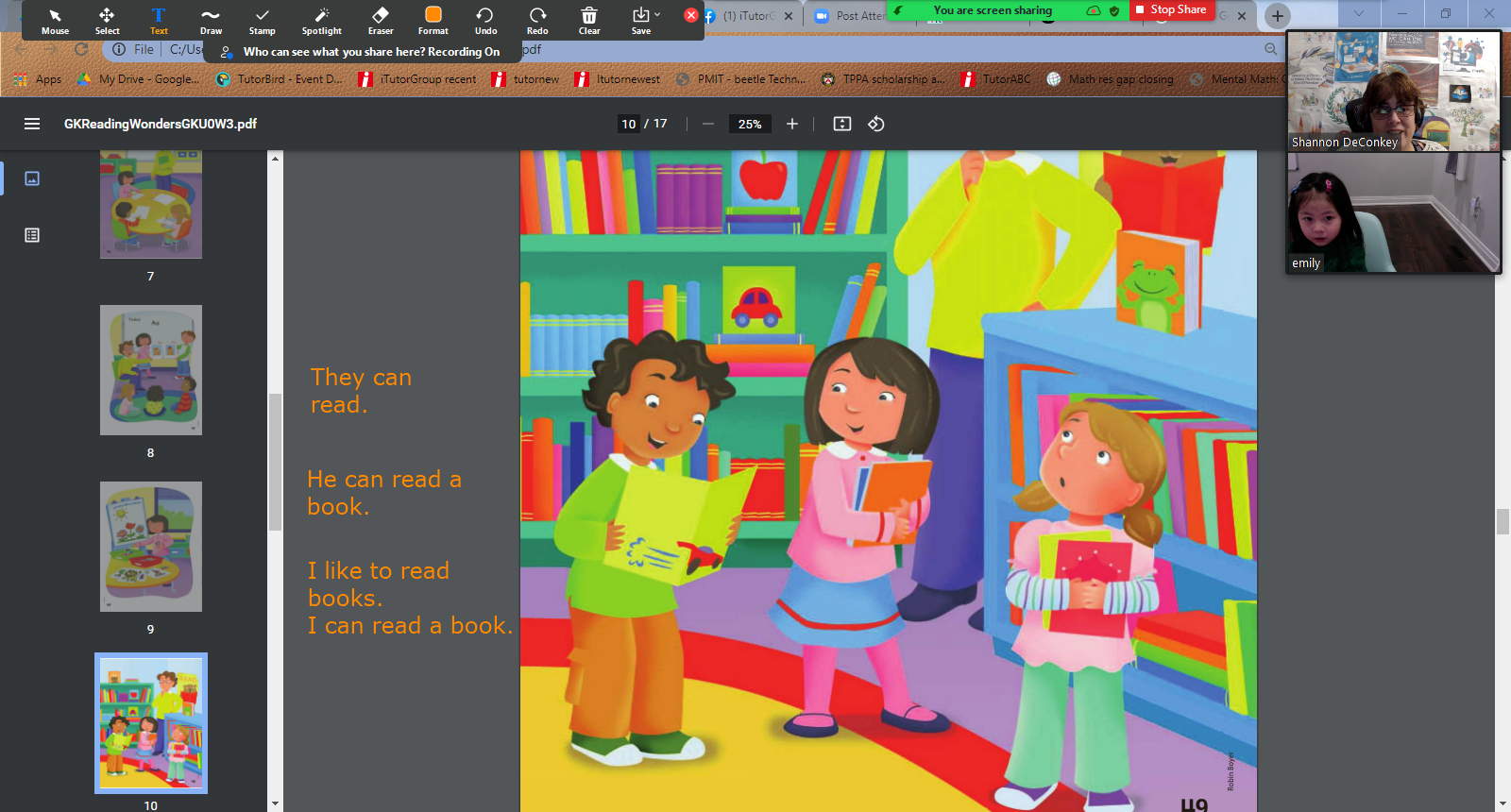Show thumbnails view in sidebar
This screenshot has height=812, width=1511.
tap(32, 178)
